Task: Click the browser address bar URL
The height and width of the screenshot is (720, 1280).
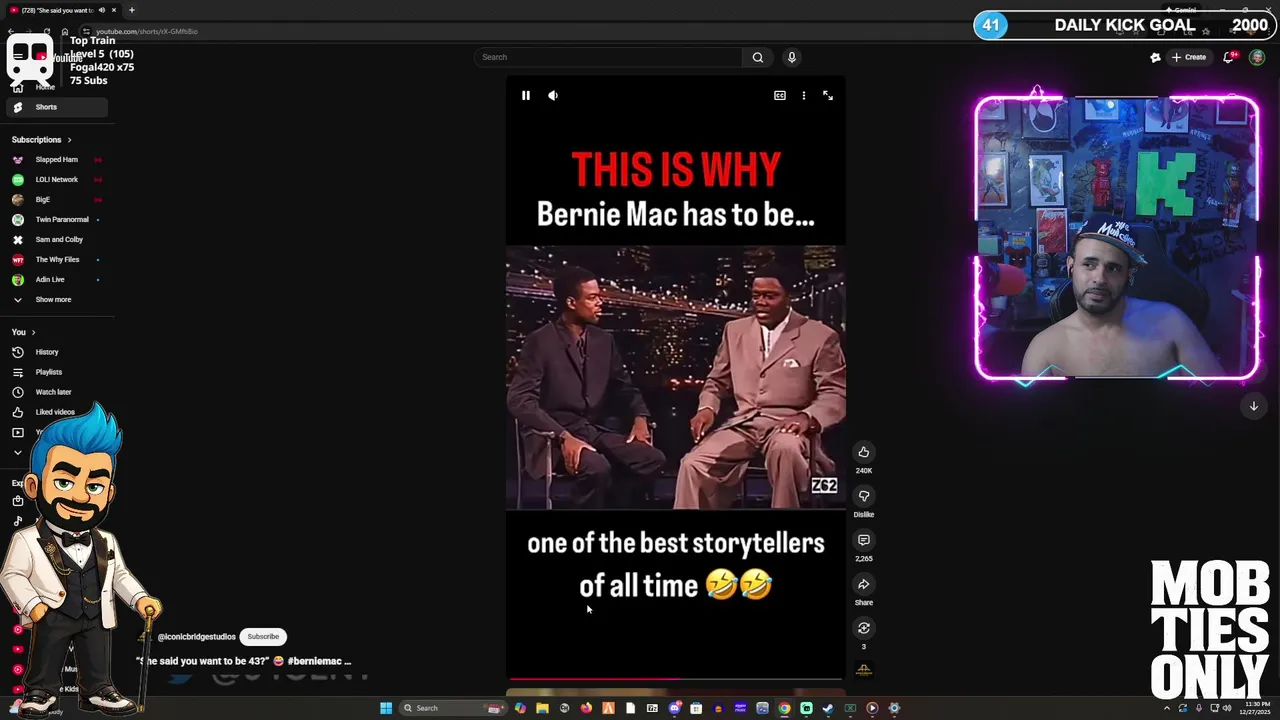Action: pos(147,31)
